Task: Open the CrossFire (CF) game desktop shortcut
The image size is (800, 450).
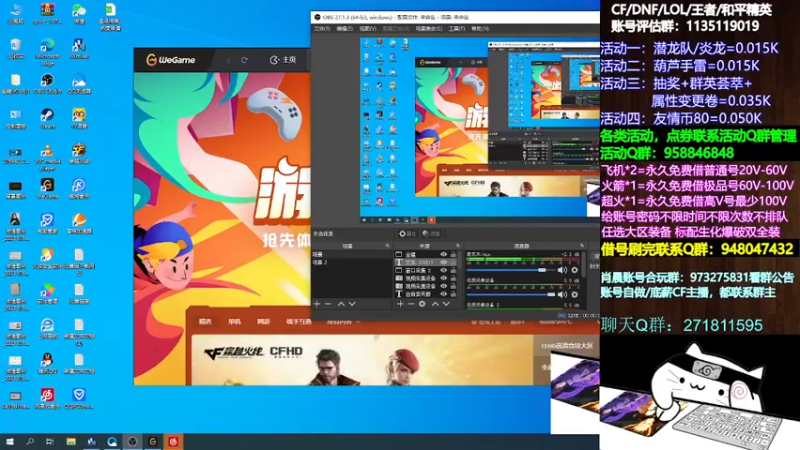Action: (79, 153)
